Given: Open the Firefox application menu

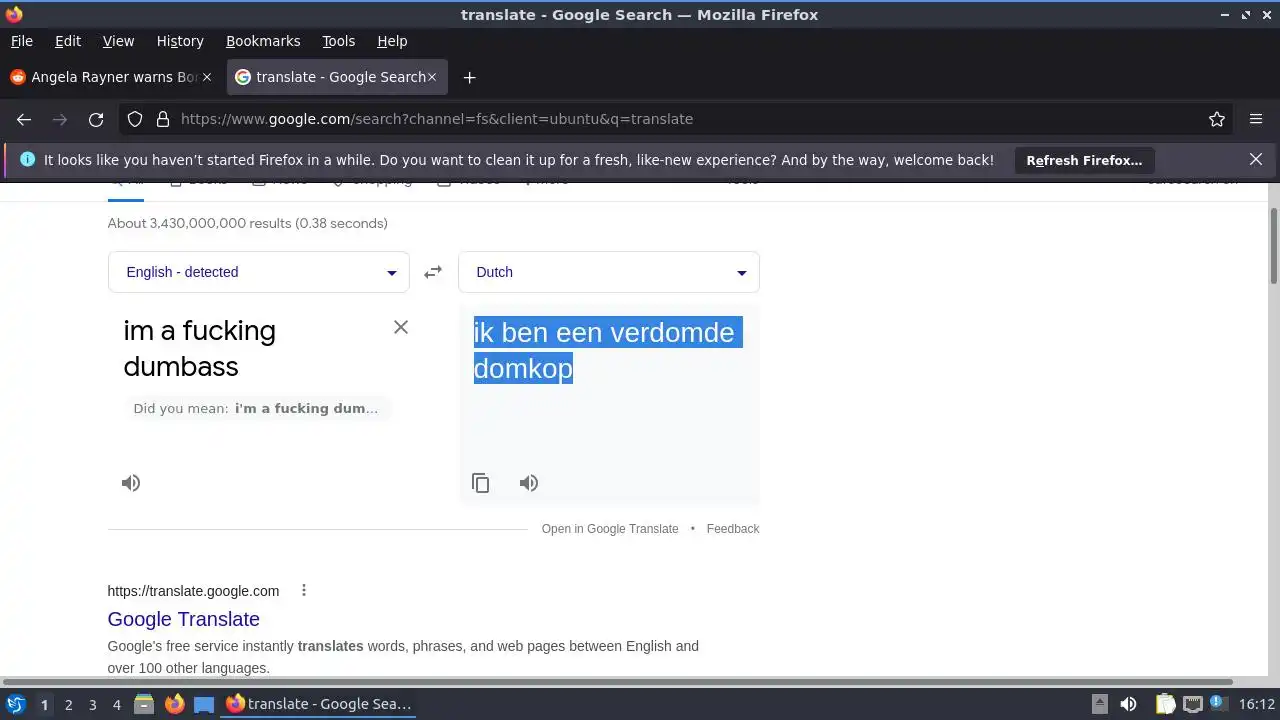Looking at the screenshot, I should (x=1256, y=119).
